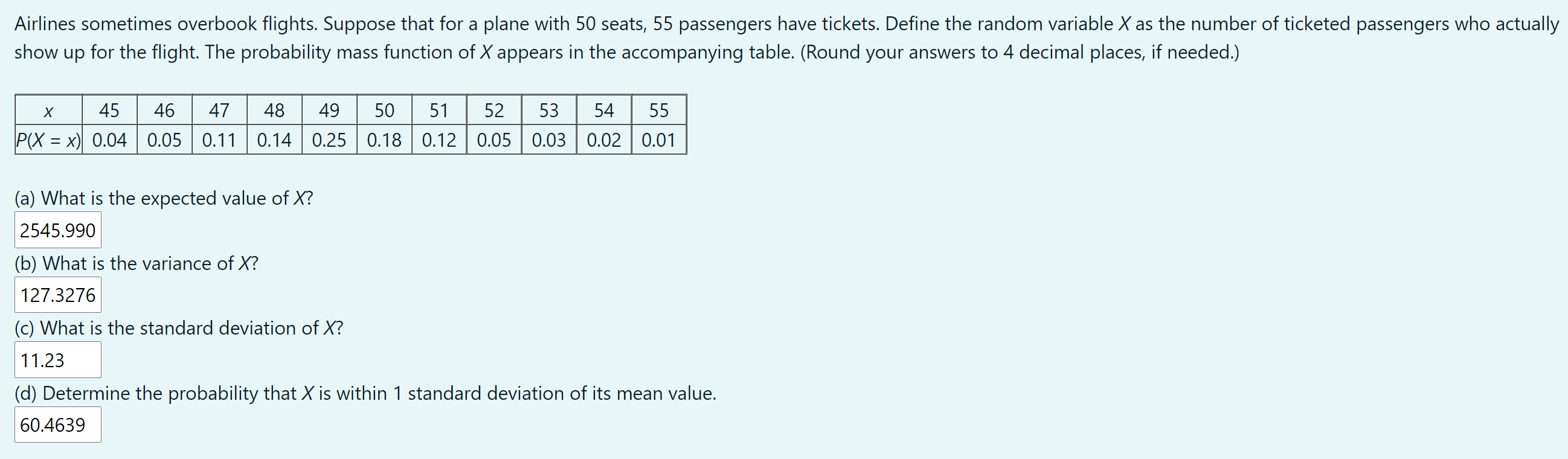Viewport: 1568px width, 459px height.
Task: Select the probability answer field showing 60.4639
Action: (58, 426)
